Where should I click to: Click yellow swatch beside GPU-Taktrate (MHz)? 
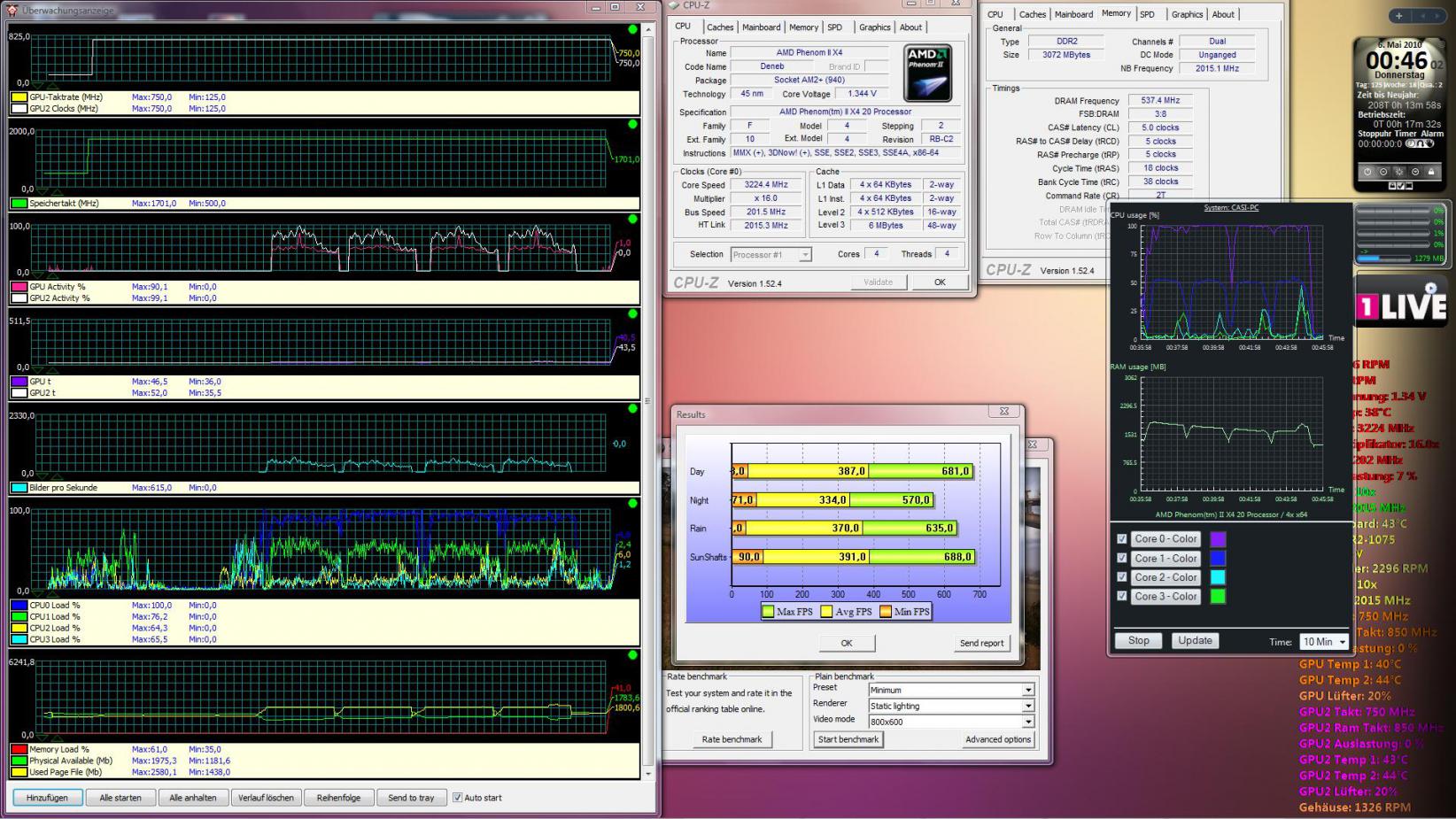19,97
